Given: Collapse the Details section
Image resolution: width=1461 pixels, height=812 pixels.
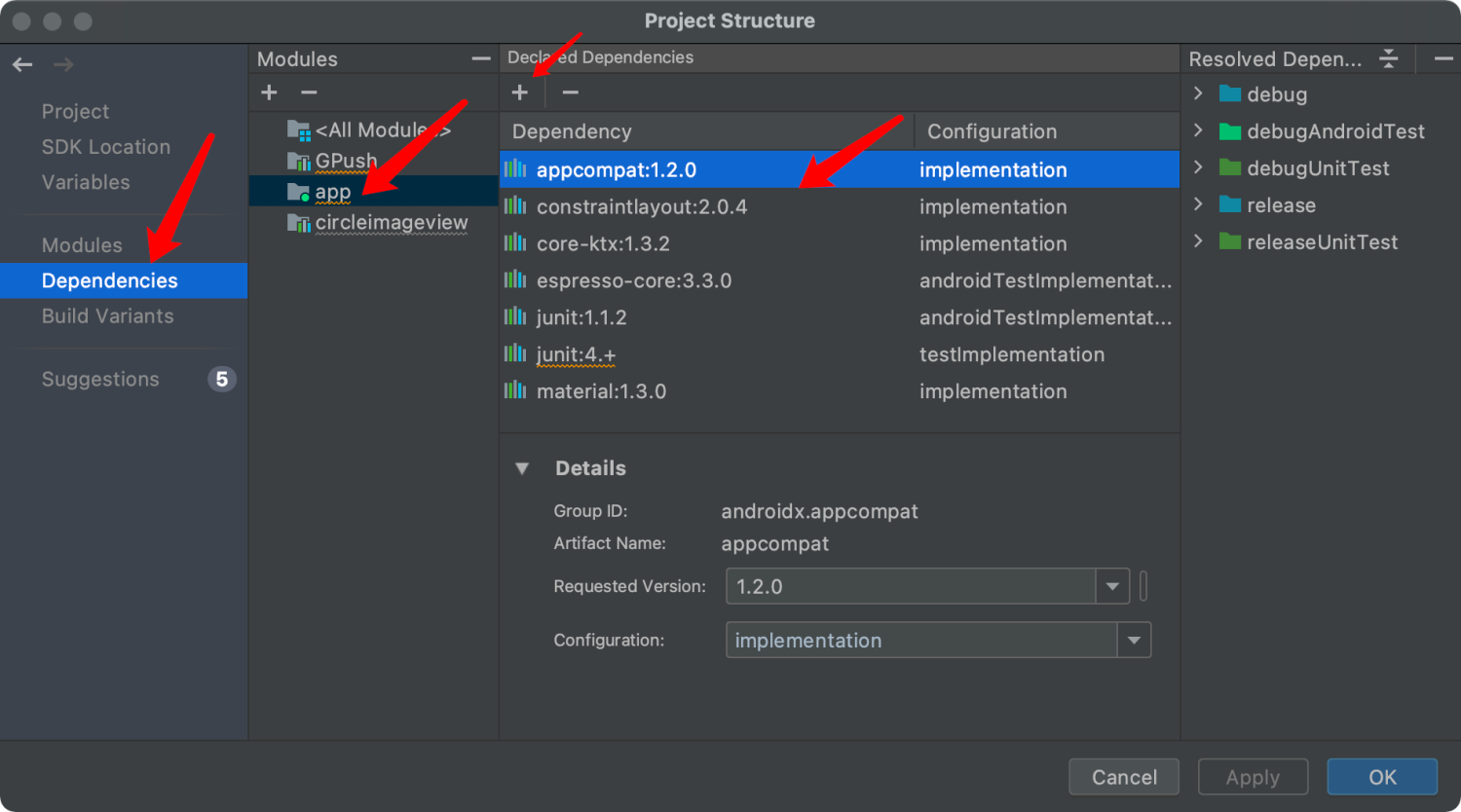Looking at the screenshot, I should point(522,468).
